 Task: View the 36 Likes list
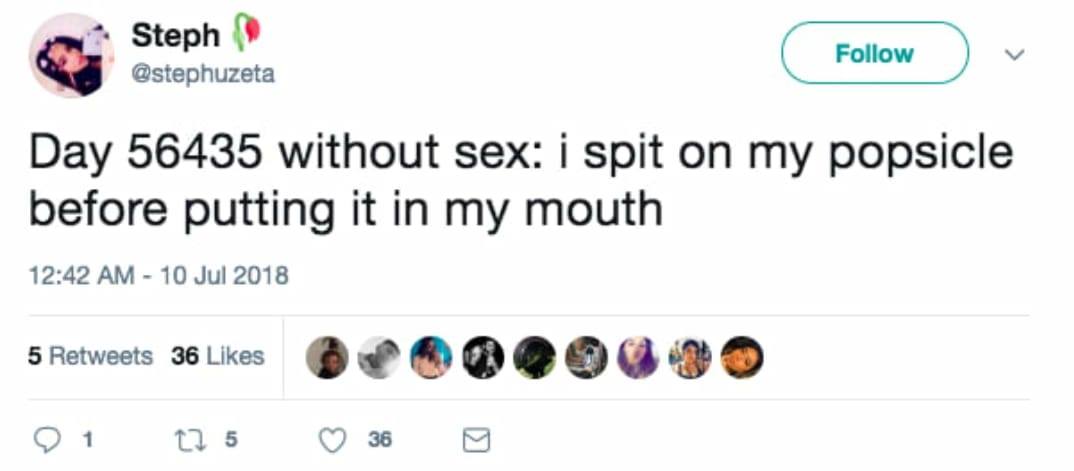point(217,356)
